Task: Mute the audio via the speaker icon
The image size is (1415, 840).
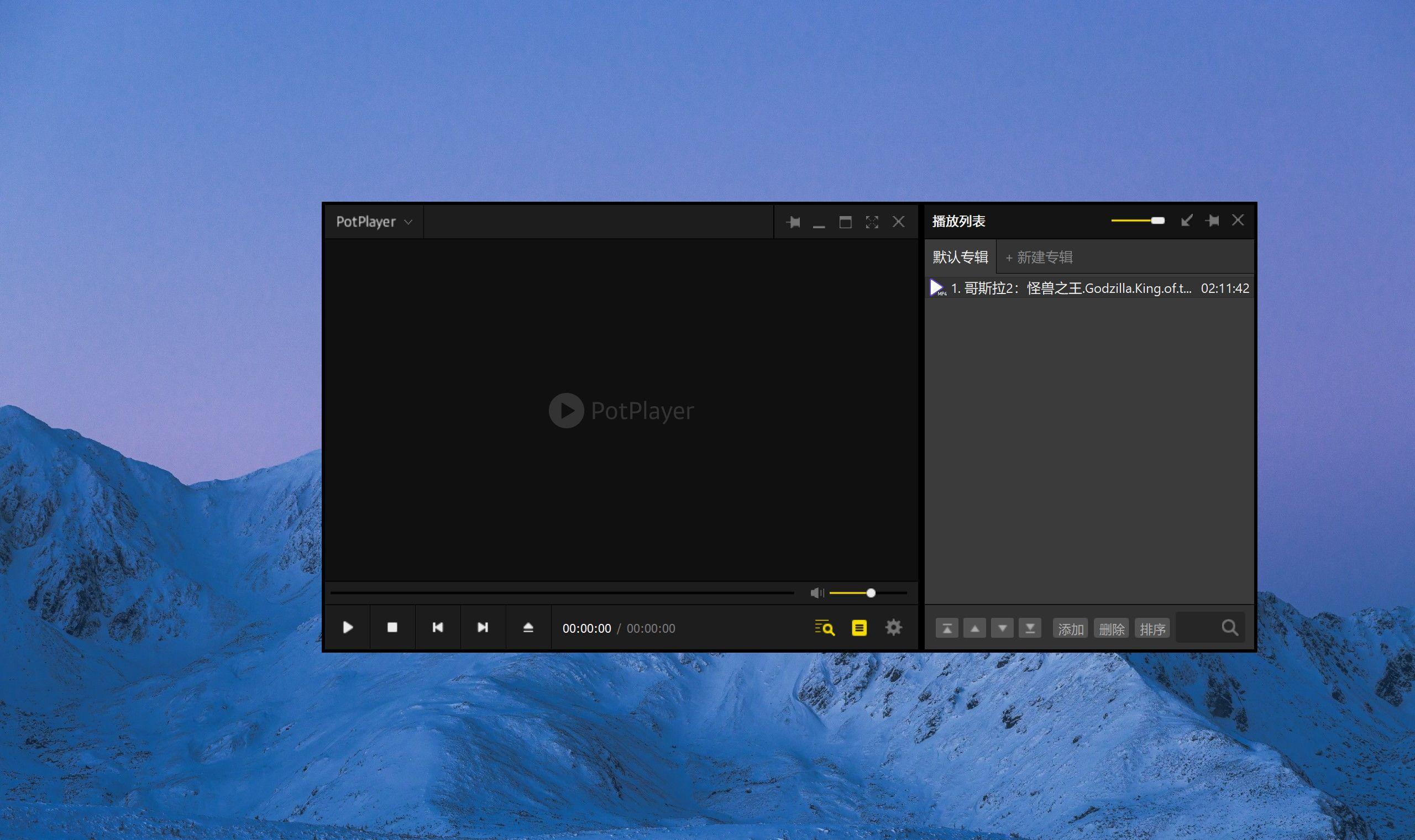Action: click(817, 592)
